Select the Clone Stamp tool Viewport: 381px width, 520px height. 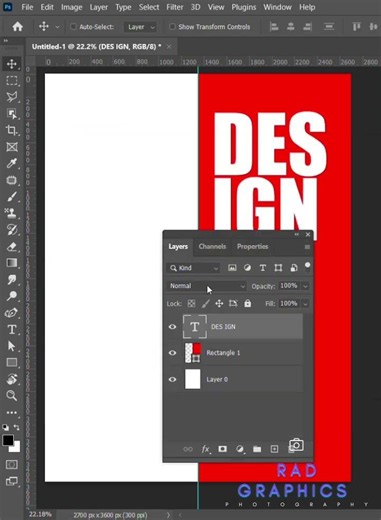(12, 213)
